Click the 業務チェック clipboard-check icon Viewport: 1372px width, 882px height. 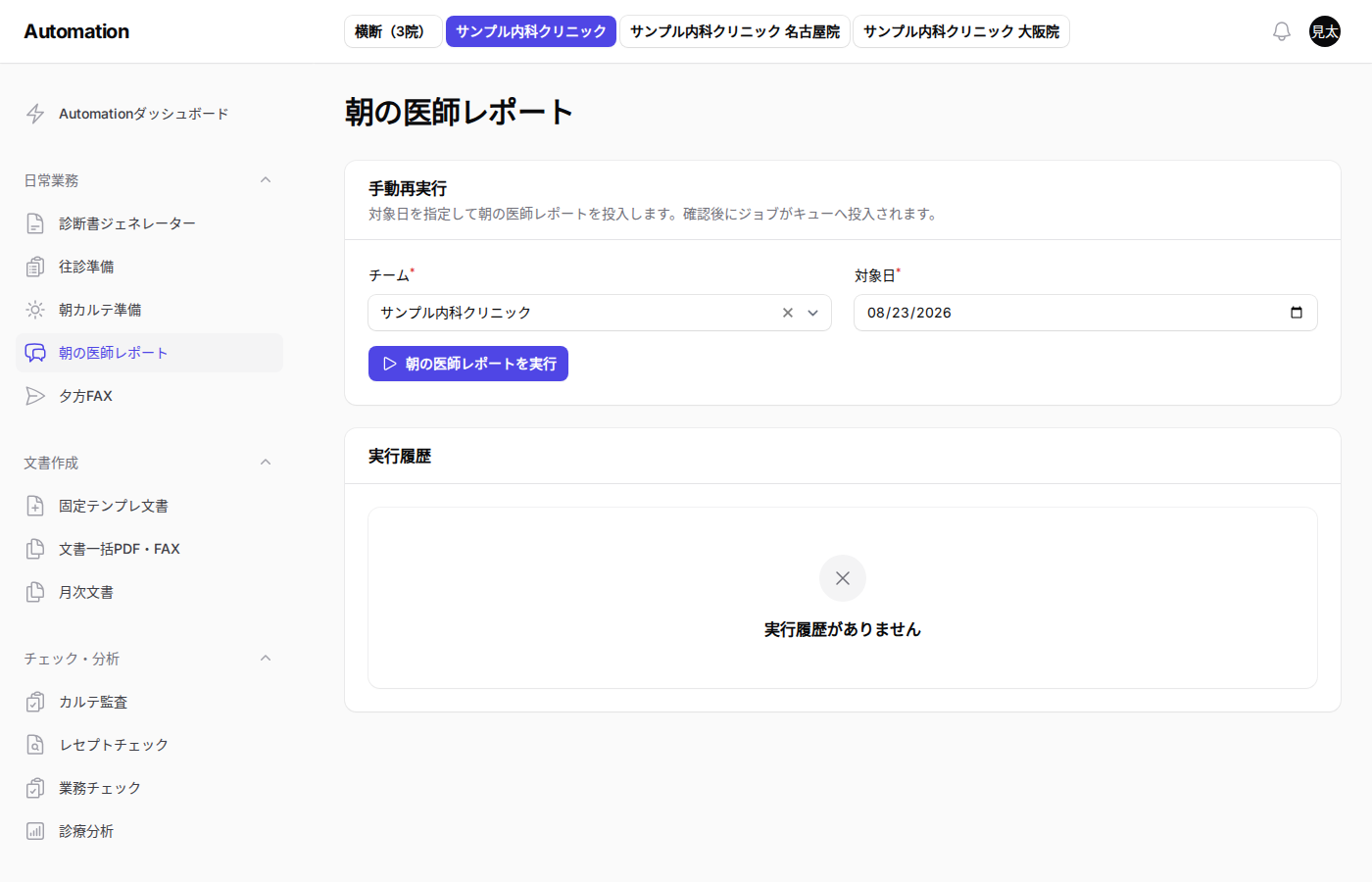coord(35,788)
